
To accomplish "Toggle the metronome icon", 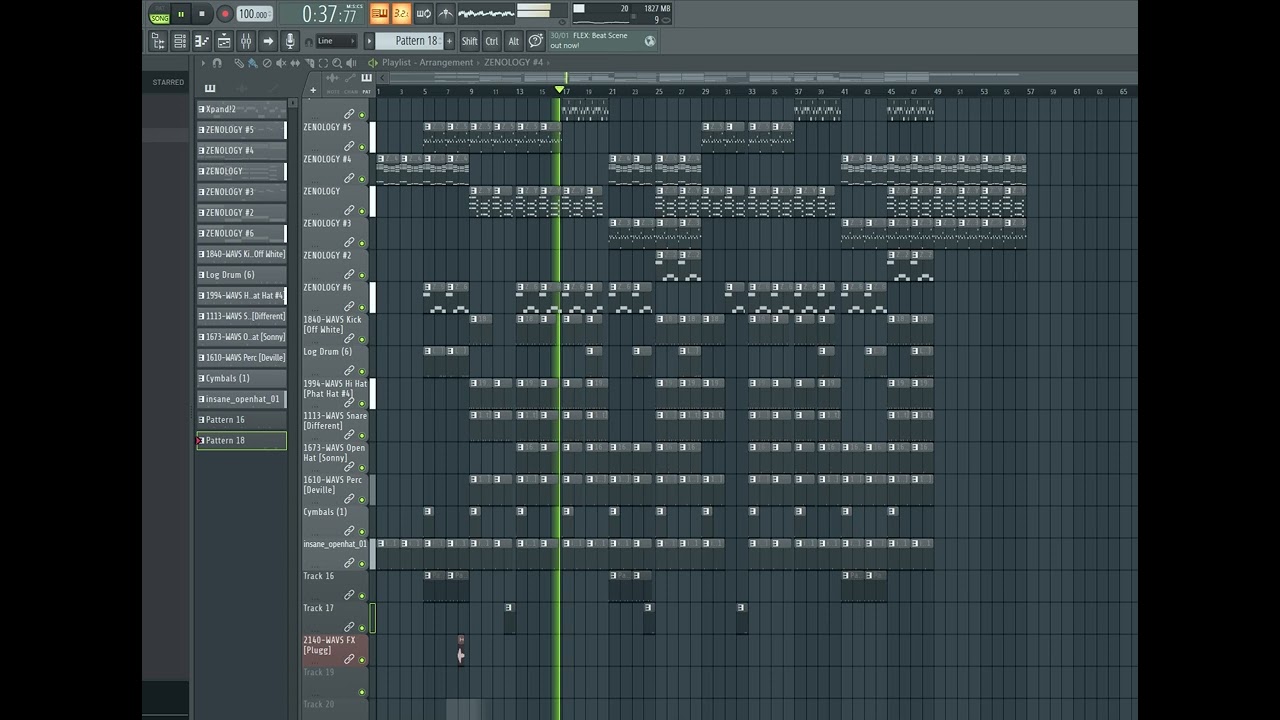I will pos(446,14).
